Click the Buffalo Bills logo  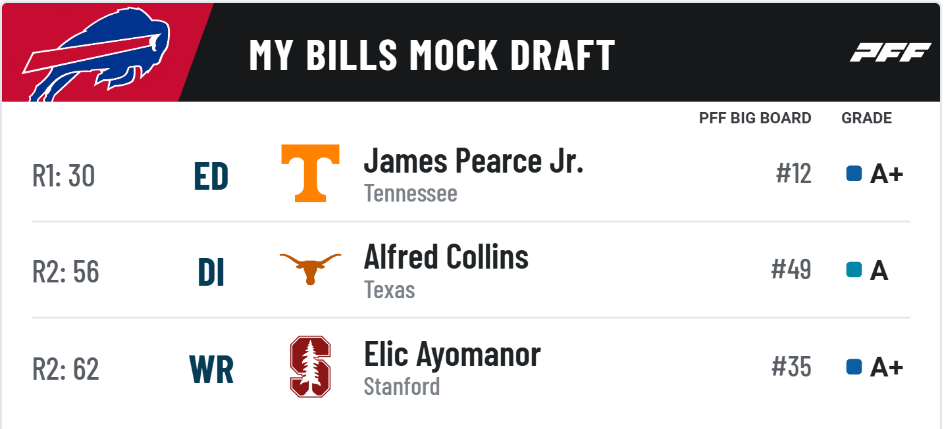[96, 54]
